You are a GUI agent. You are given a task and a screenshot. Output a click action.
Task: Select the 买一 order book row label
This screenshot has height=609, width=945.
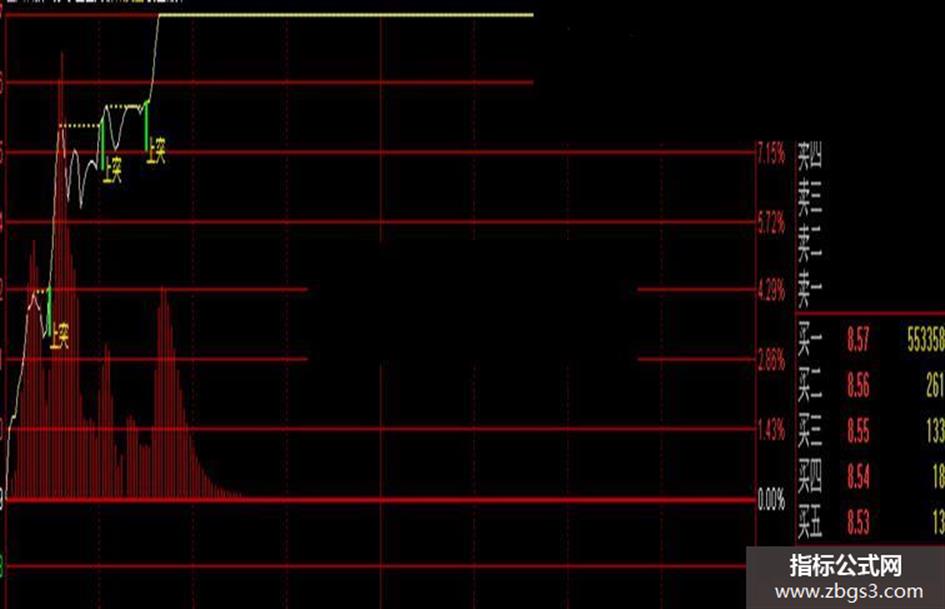(x=809, y=339)
